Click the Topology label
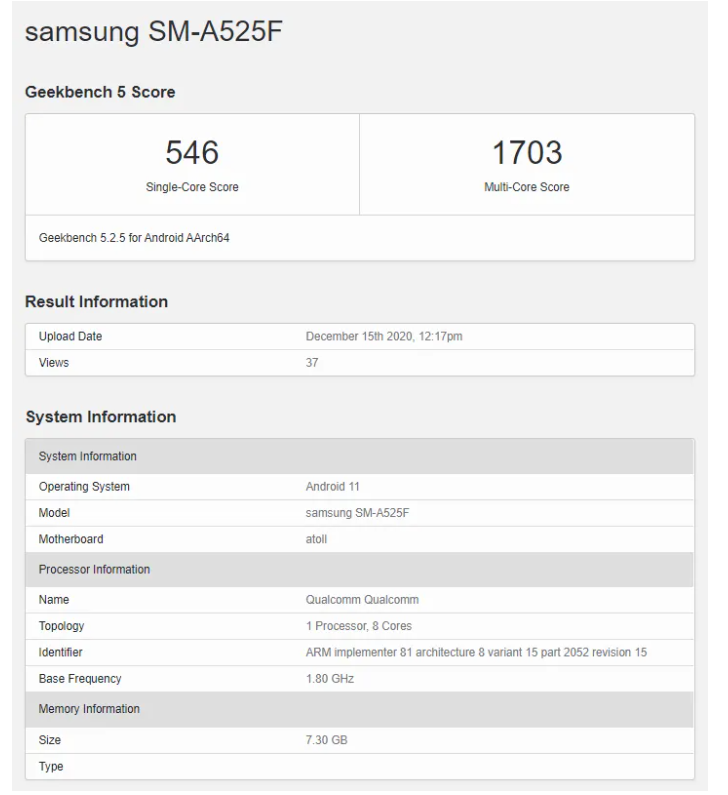The width and height of the screenshot is (728, 795). pos(61,626)
